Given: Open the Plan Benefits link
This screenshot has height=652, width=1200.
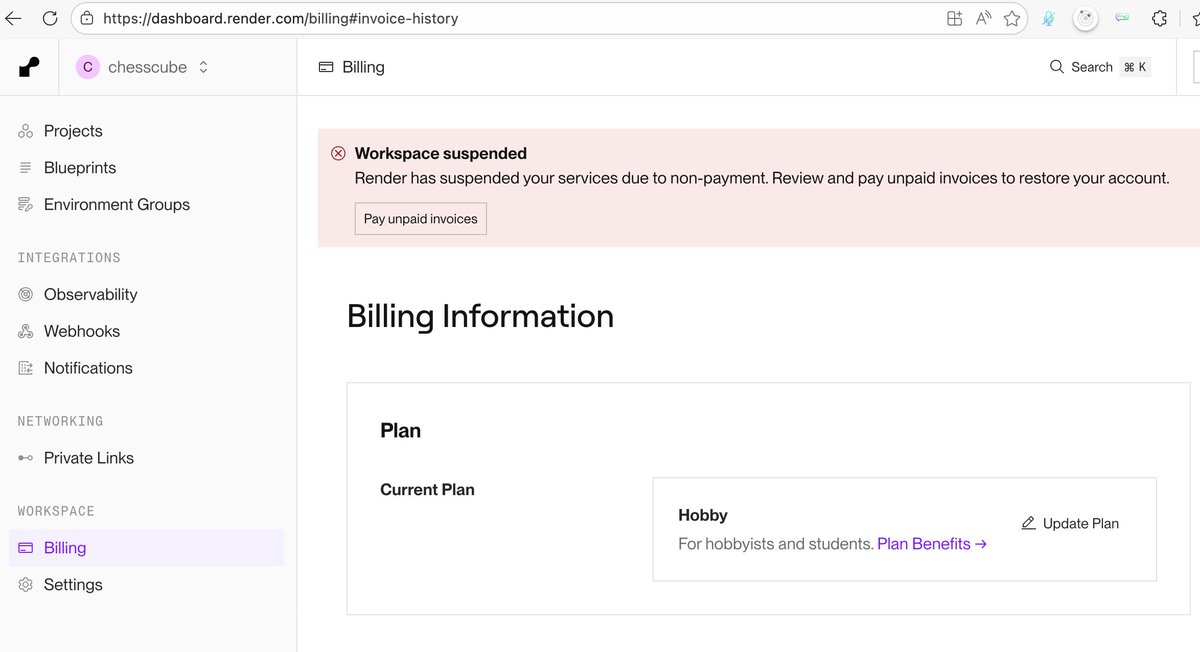Looking at the screenshot, I should click(932, 544).
